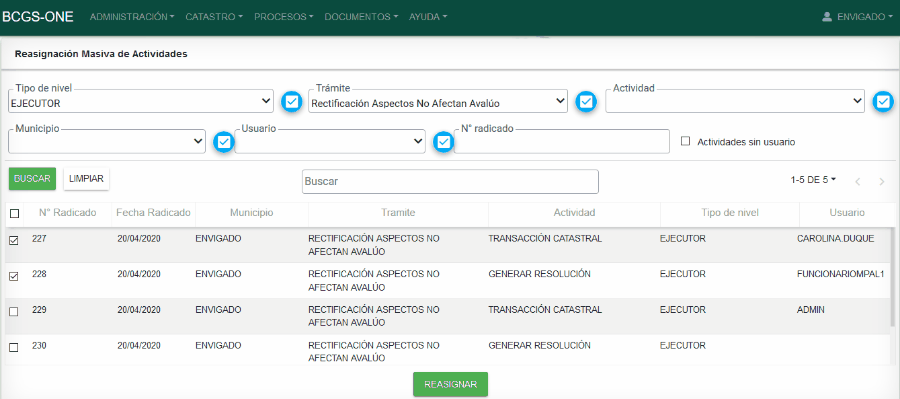Go to previous results page arrow
The height and width of the screenshot is (399, 900).
858,182
